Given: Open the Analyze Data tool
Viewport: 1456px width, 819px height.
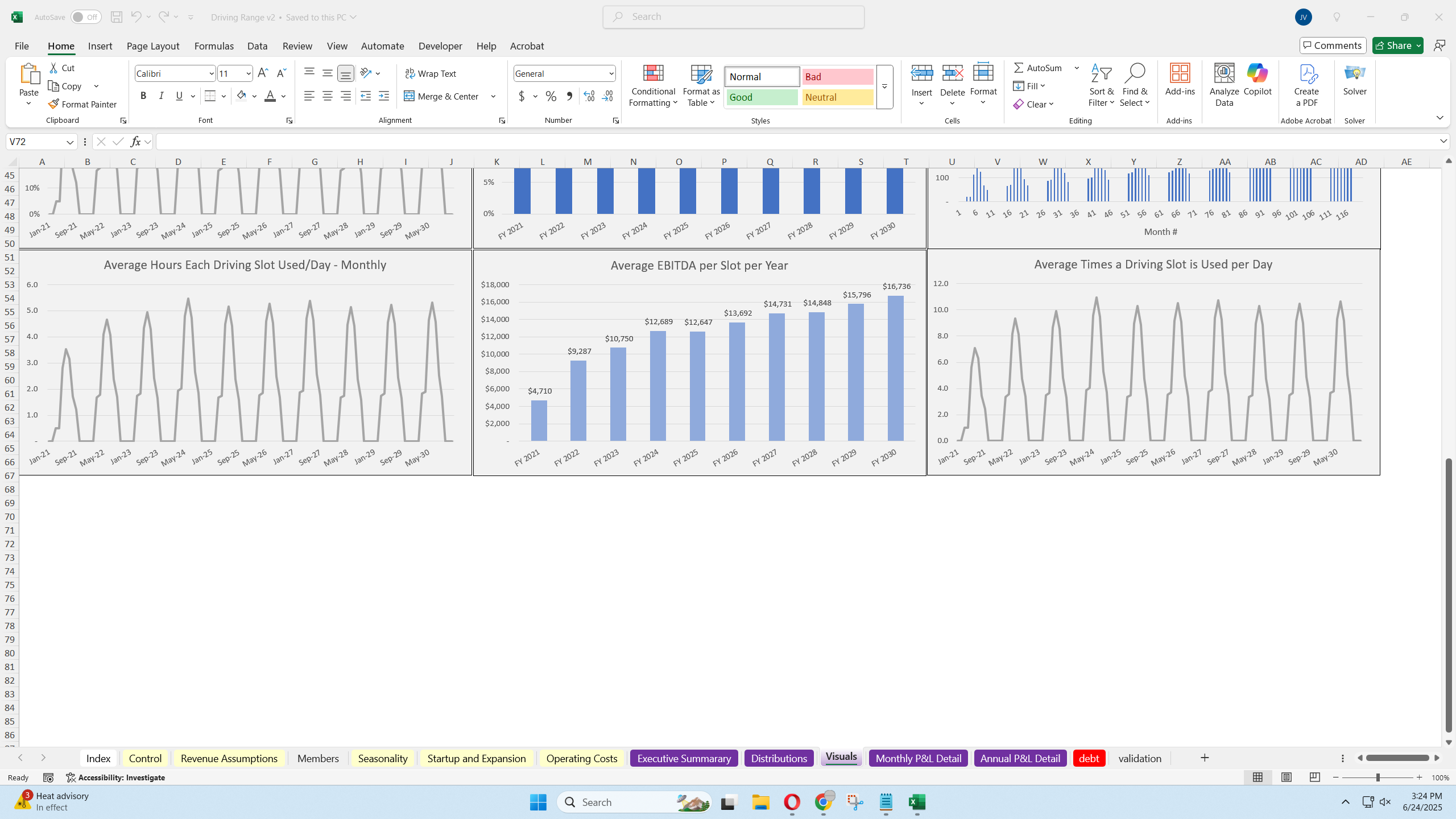Looking at the screenshot, I should (1223, 84).
